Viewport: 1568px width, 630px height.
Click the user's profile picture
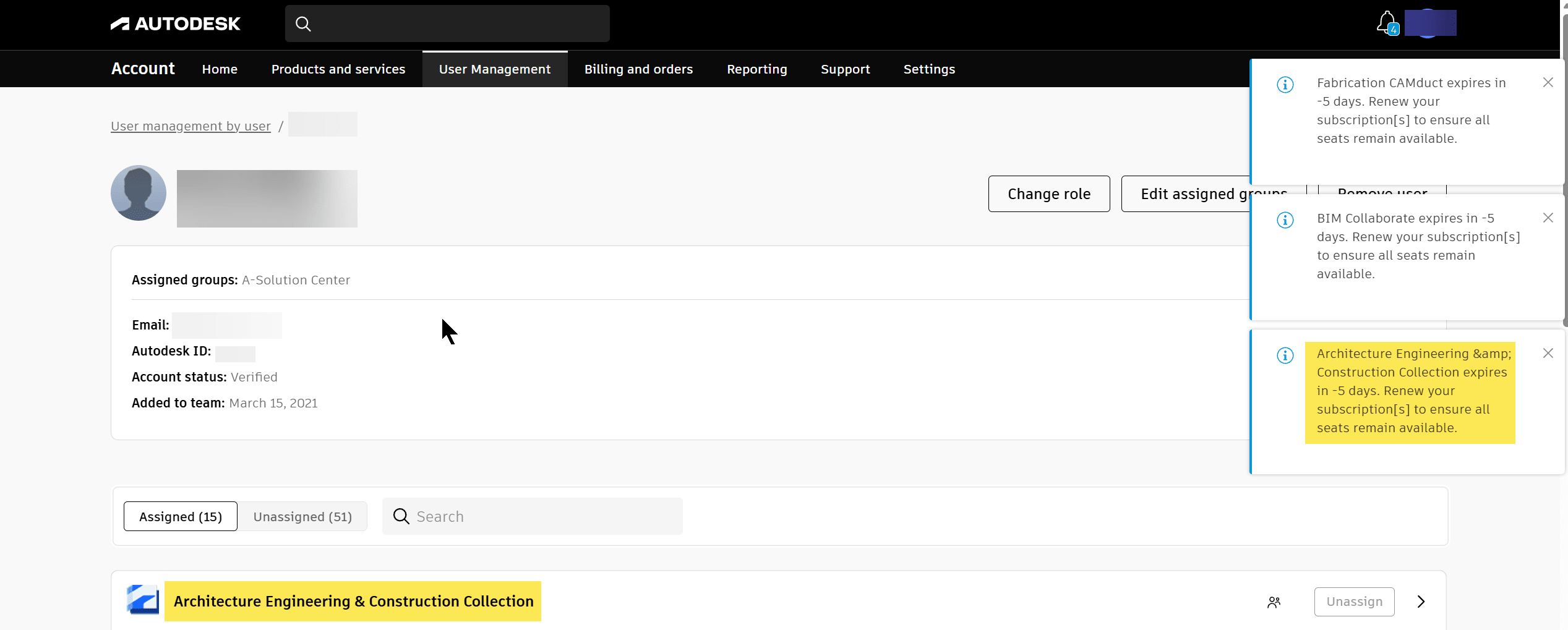pyautogui.click(x=139, y=193)
